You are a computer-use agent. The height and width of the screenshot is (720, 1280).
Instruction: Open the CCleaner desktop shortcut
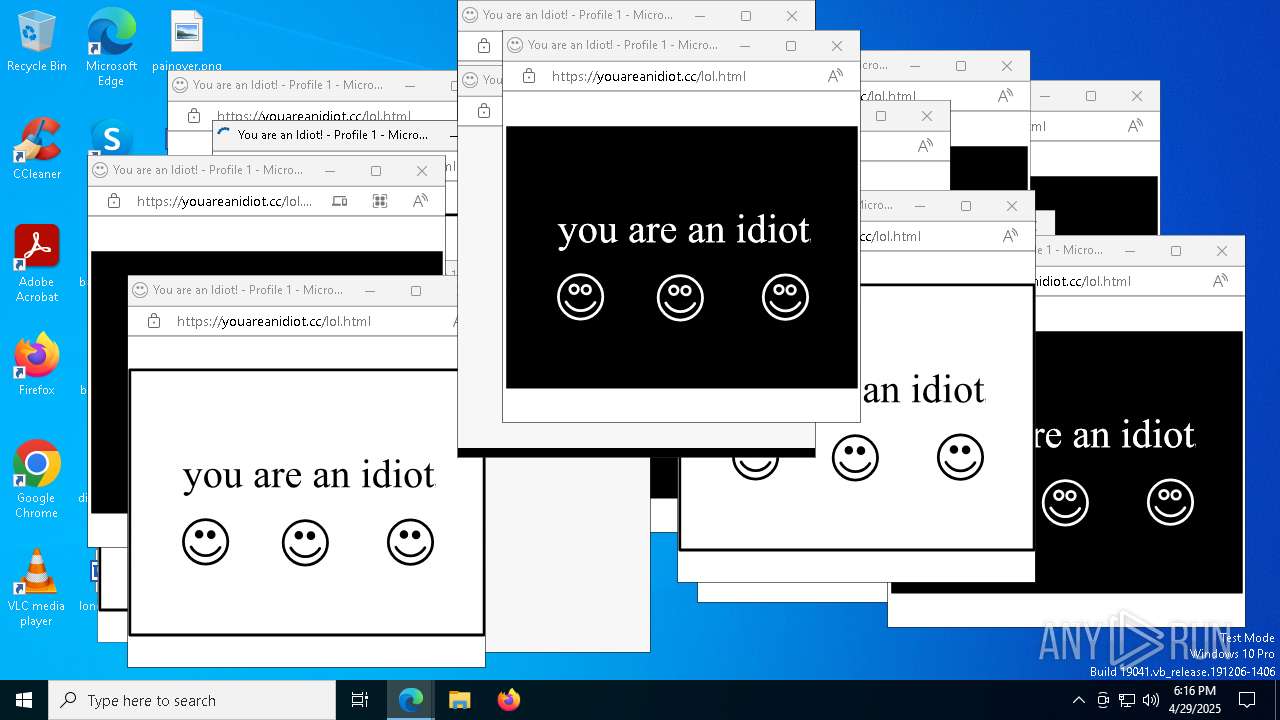tap(37, 149)
